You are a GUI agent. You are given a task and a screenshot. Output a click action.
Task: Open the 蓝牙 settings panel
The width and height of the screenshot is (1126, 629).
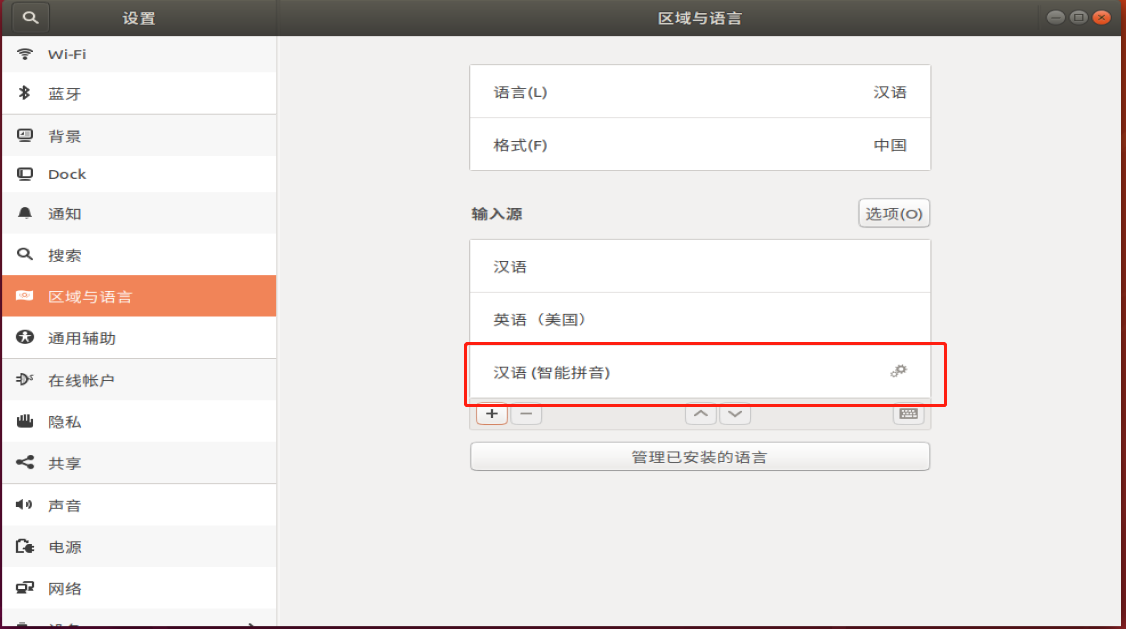tap(139, 93)
